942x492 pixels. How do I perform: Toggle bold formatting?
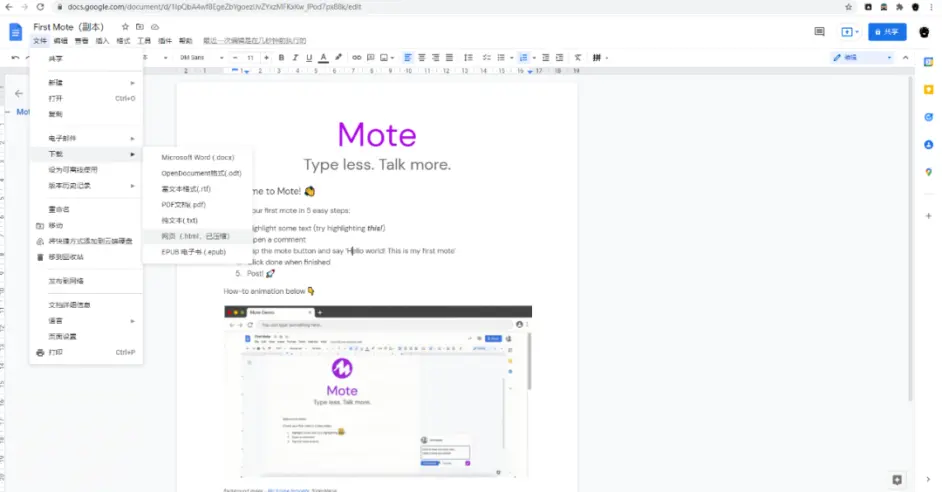[x=281, y=58]
